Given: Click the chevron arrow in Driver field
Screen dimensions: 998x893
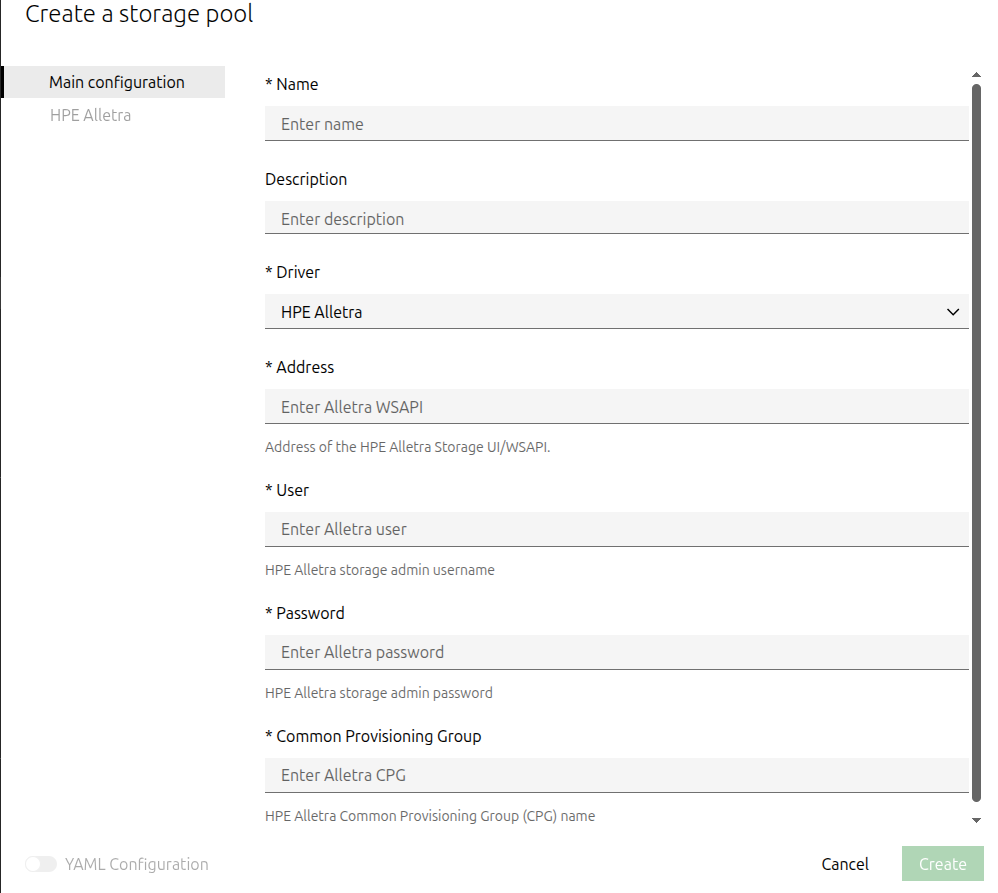Looking at the screenshot, I should click(952, 312).
